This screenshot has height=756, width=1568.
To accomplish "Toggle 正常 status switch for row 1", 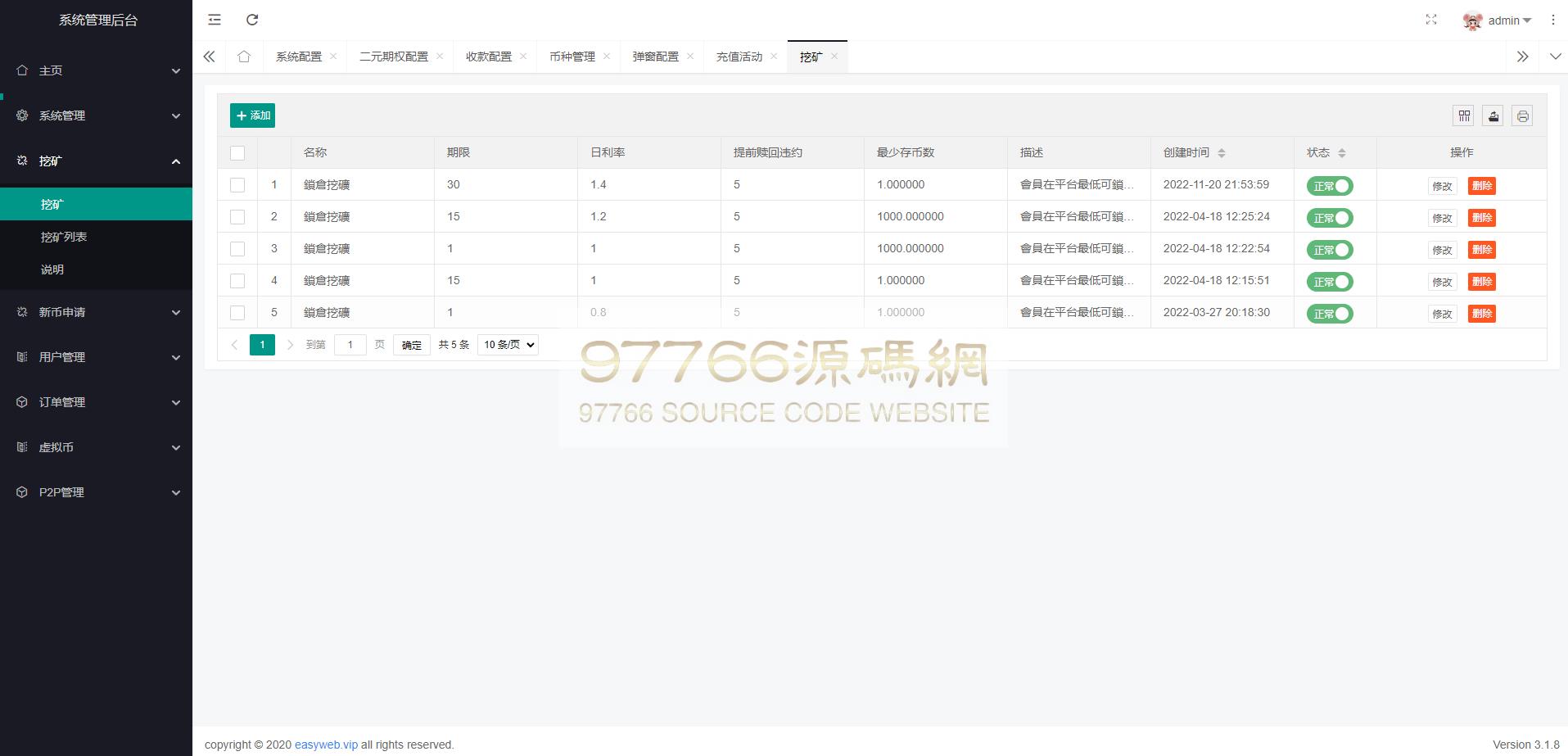I will click(x=1330, y=186).
